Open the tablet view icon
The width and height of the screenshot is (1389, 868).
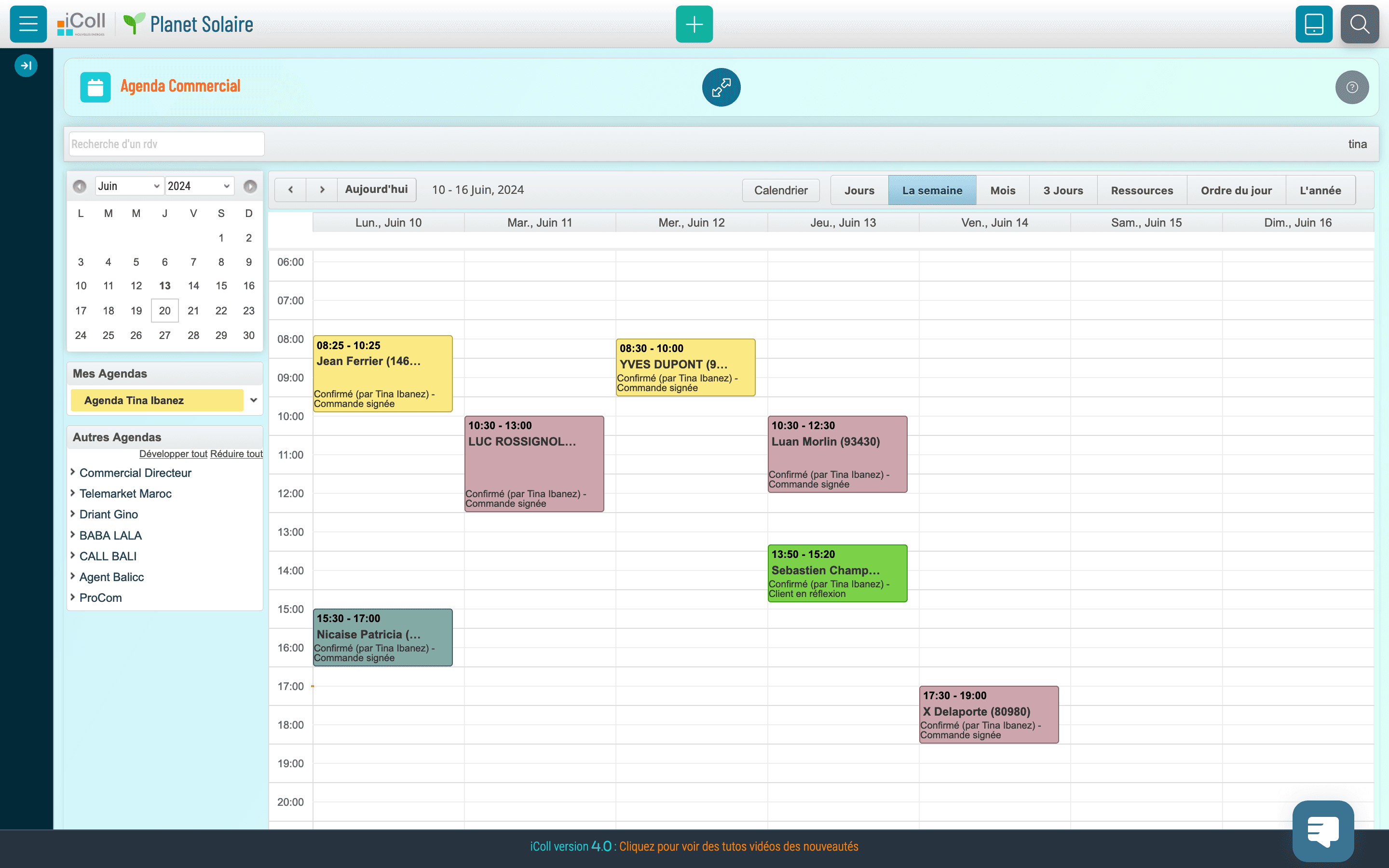[x=1314, y=24]
